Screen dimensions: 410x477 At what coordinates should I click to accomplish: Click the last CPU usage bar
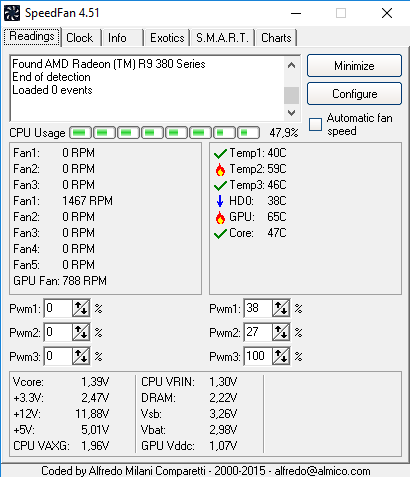click(x=248, y=133)
